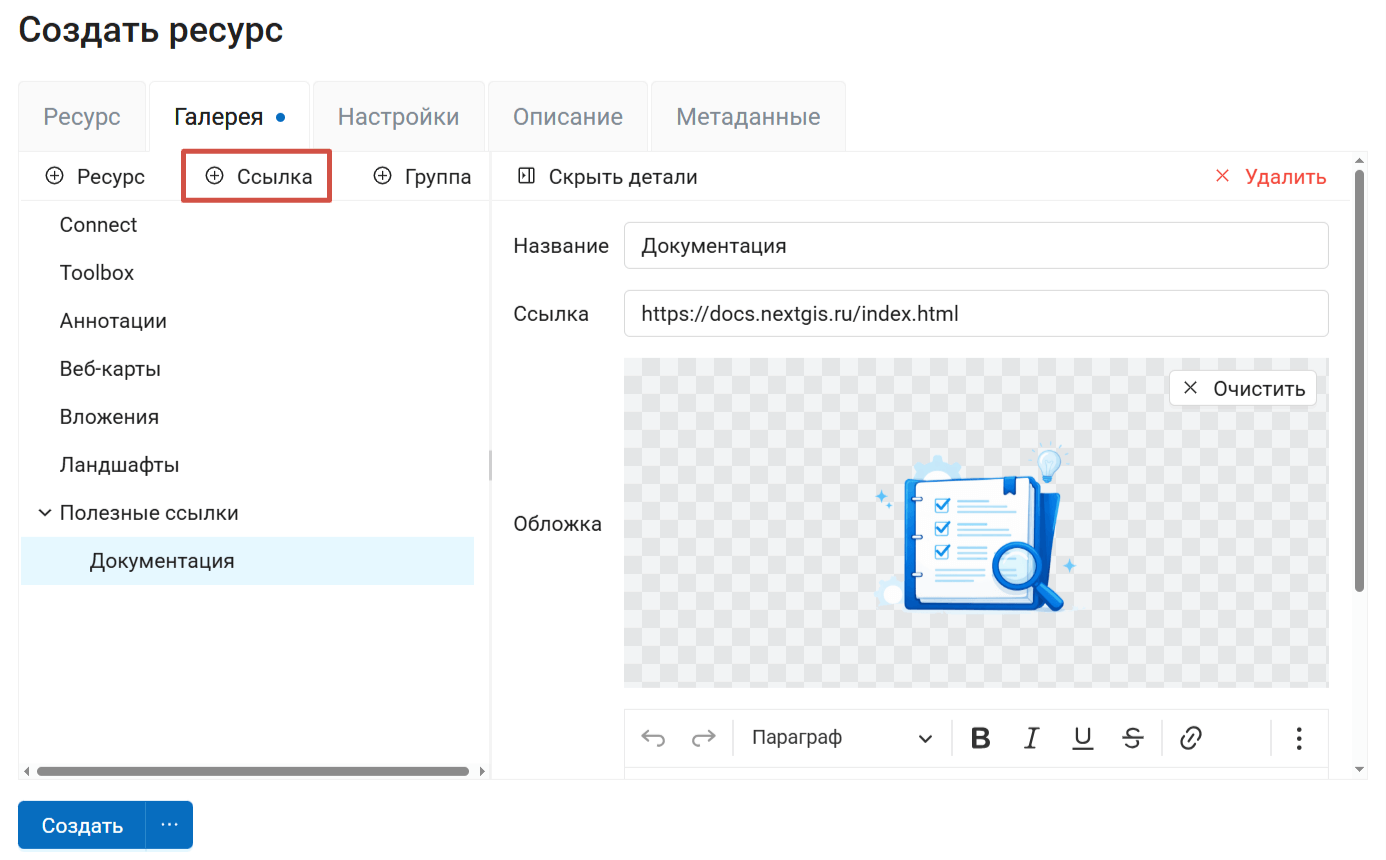Insert a hyperlink in the editor
1386x860 pixels.
(1190, 738)
